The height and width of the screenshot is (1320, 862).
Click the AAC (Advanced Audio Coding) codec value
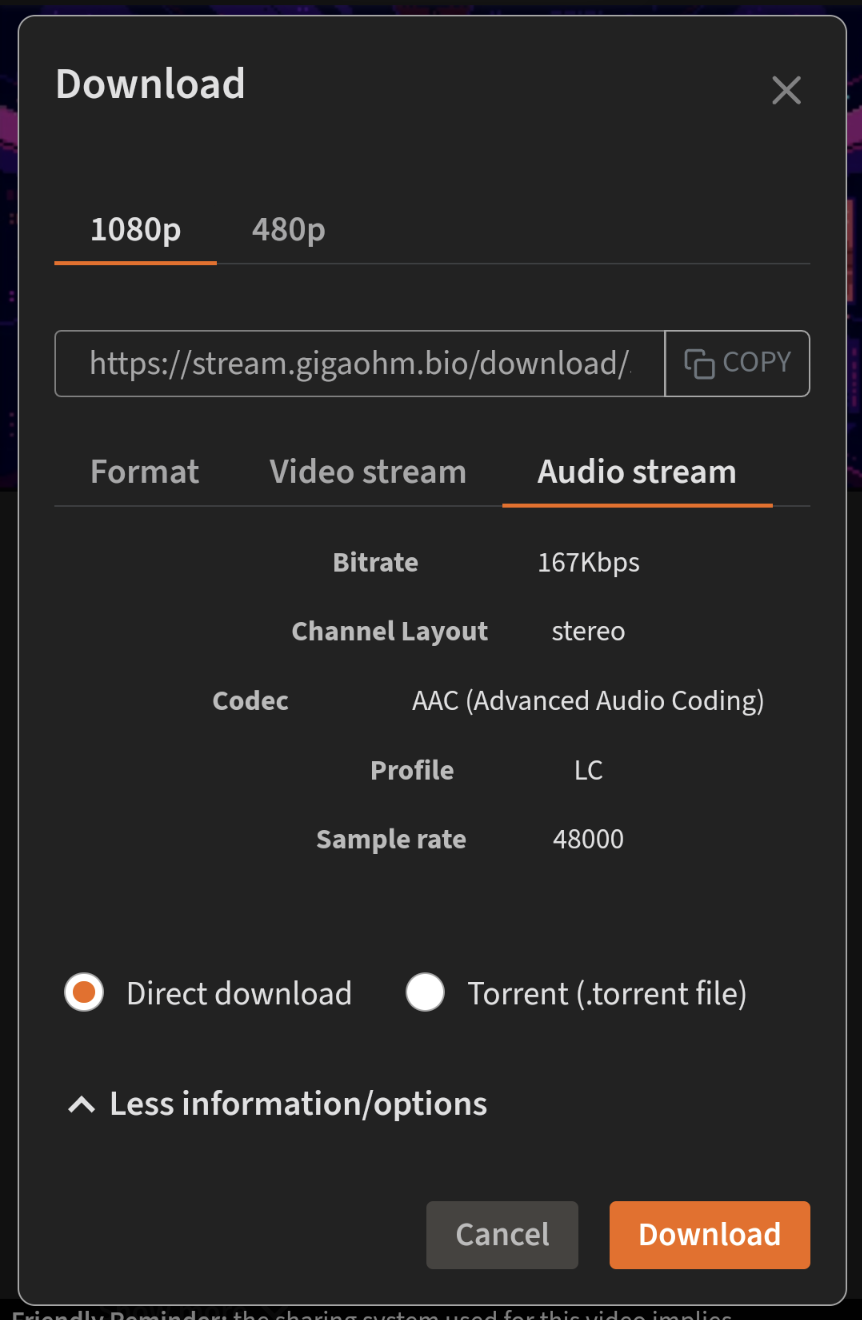(x=588, y=701)
